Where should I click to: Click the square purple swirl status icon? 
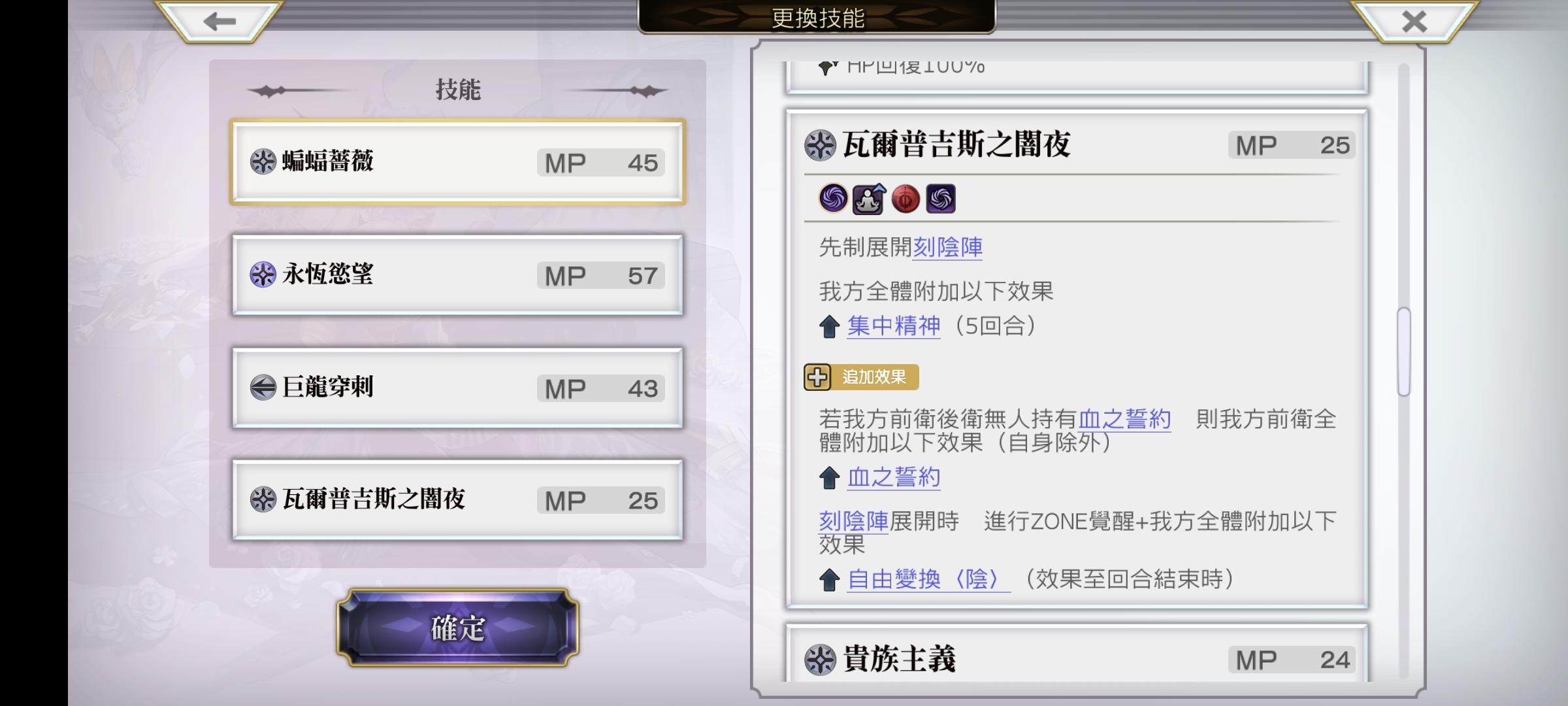coord(941,198)
